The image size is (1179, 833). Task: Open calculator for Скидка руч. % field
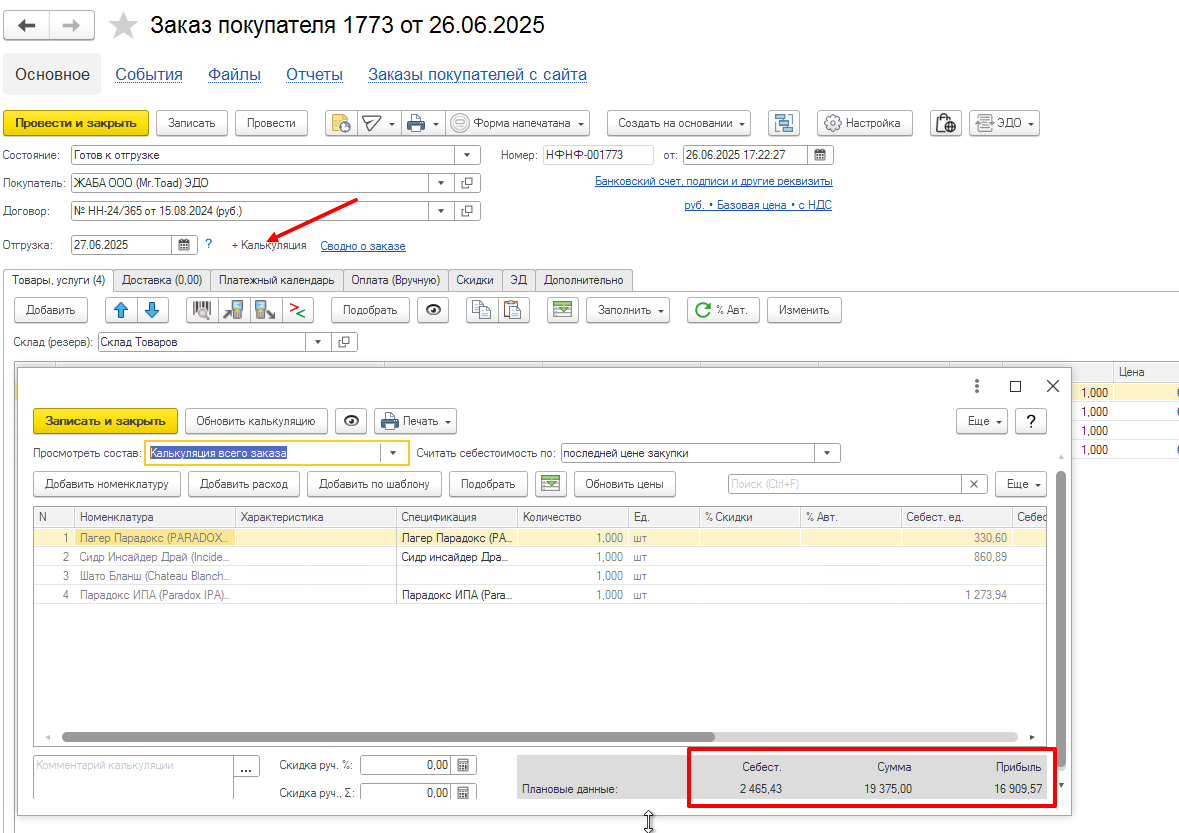[463, 765]
